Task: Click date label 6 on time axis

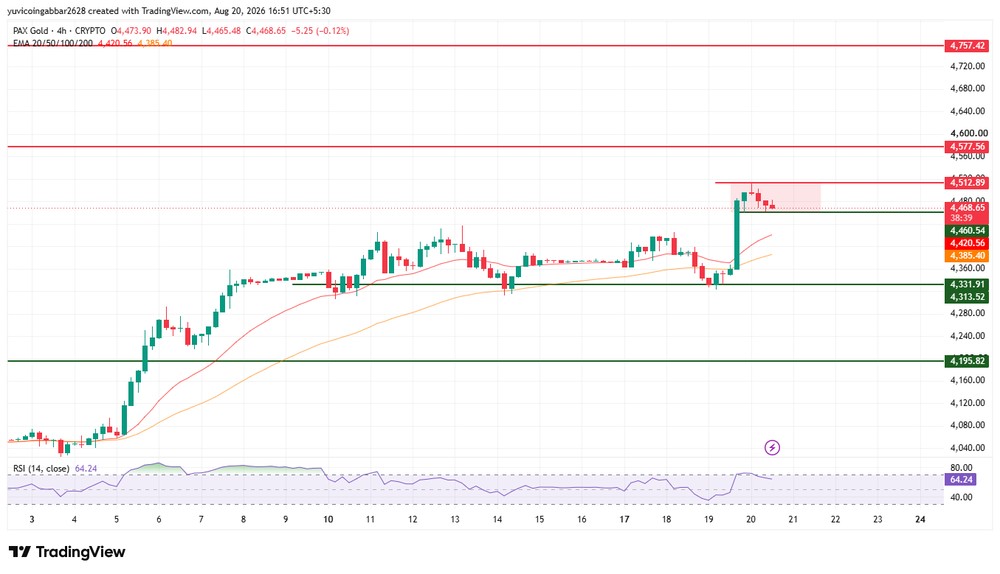Action: 159,520
